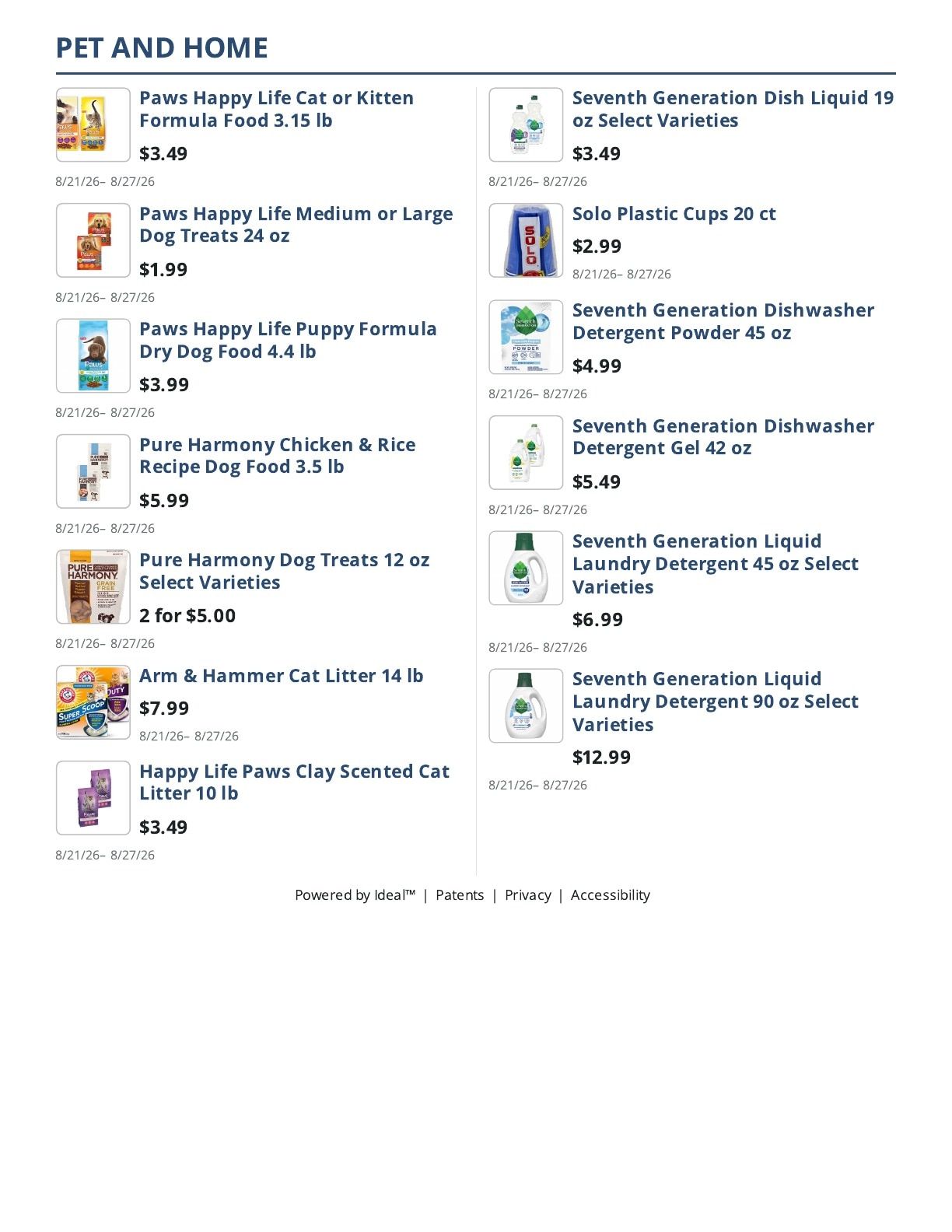
Task: View the Paws Cat or Kitten Food thumbnail
Action: click(x=93, y=124)
